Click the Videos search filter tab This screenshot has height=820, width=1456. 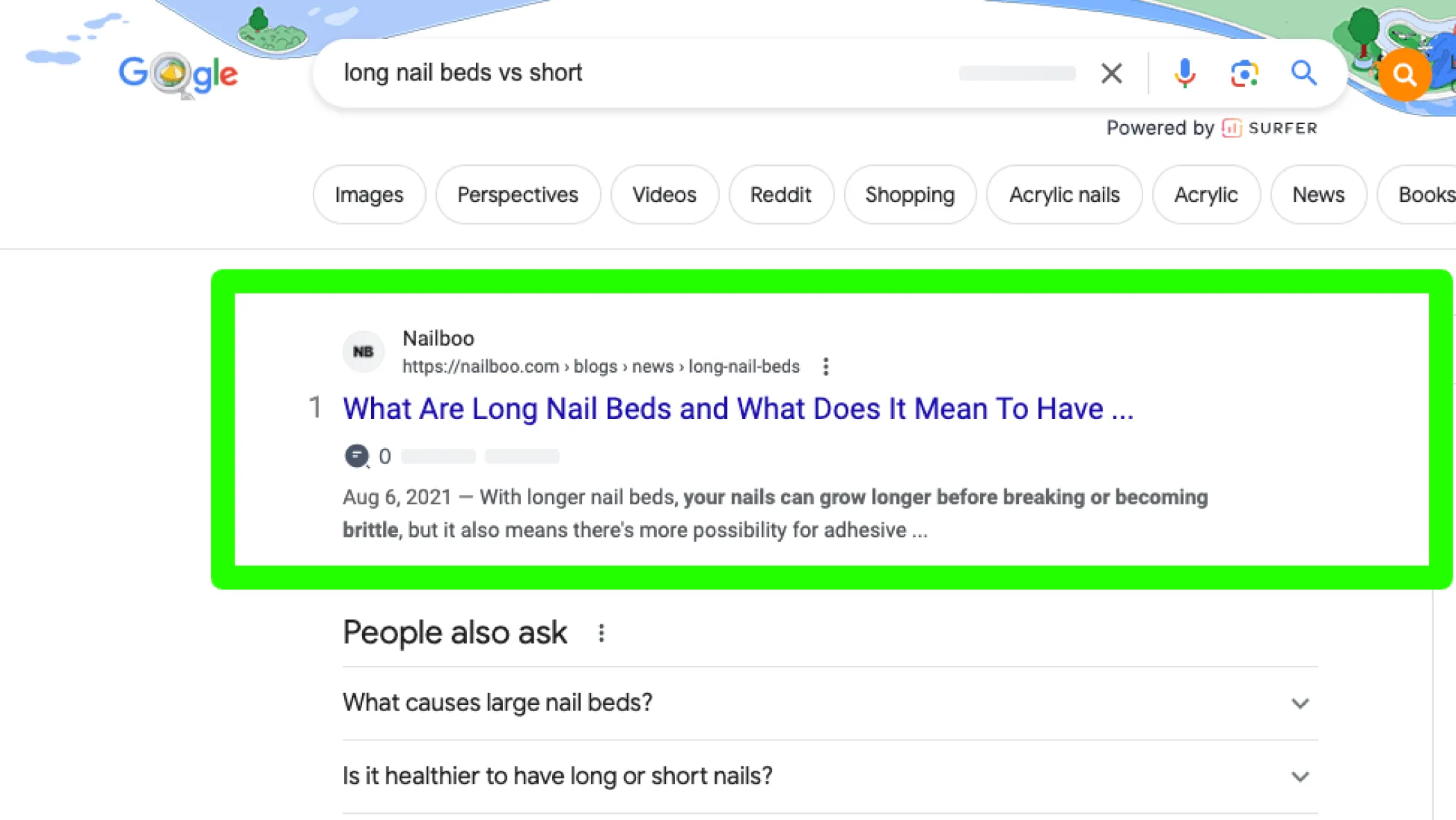tap(664, 195)
